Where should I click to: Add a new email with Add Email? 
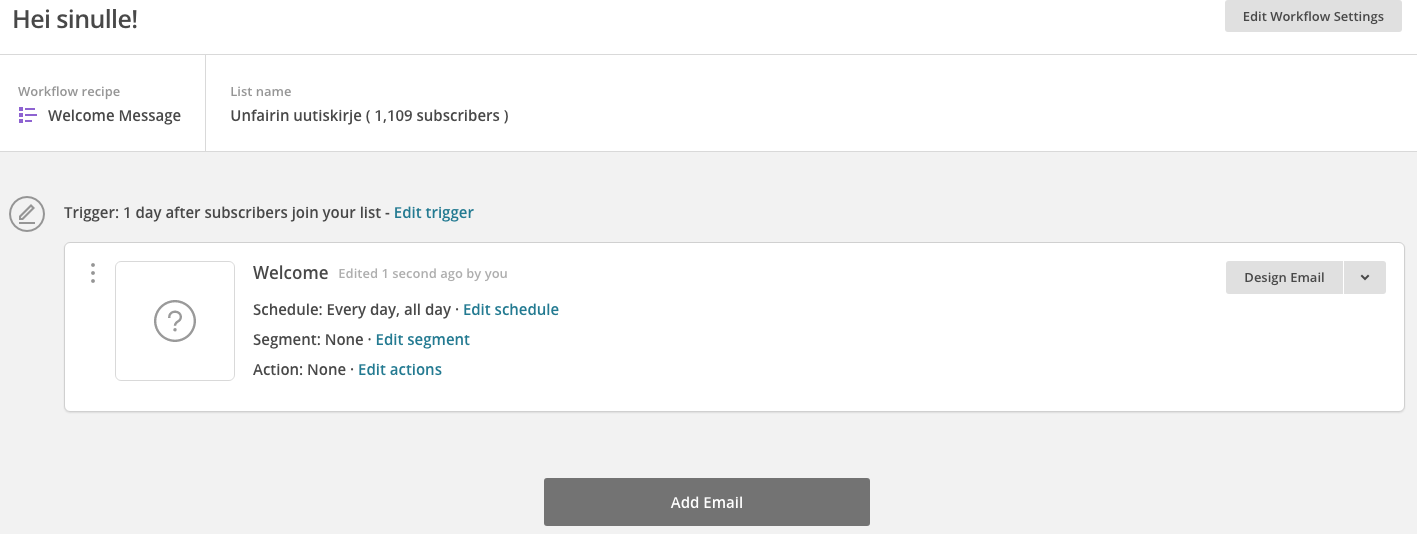point(707,502)
